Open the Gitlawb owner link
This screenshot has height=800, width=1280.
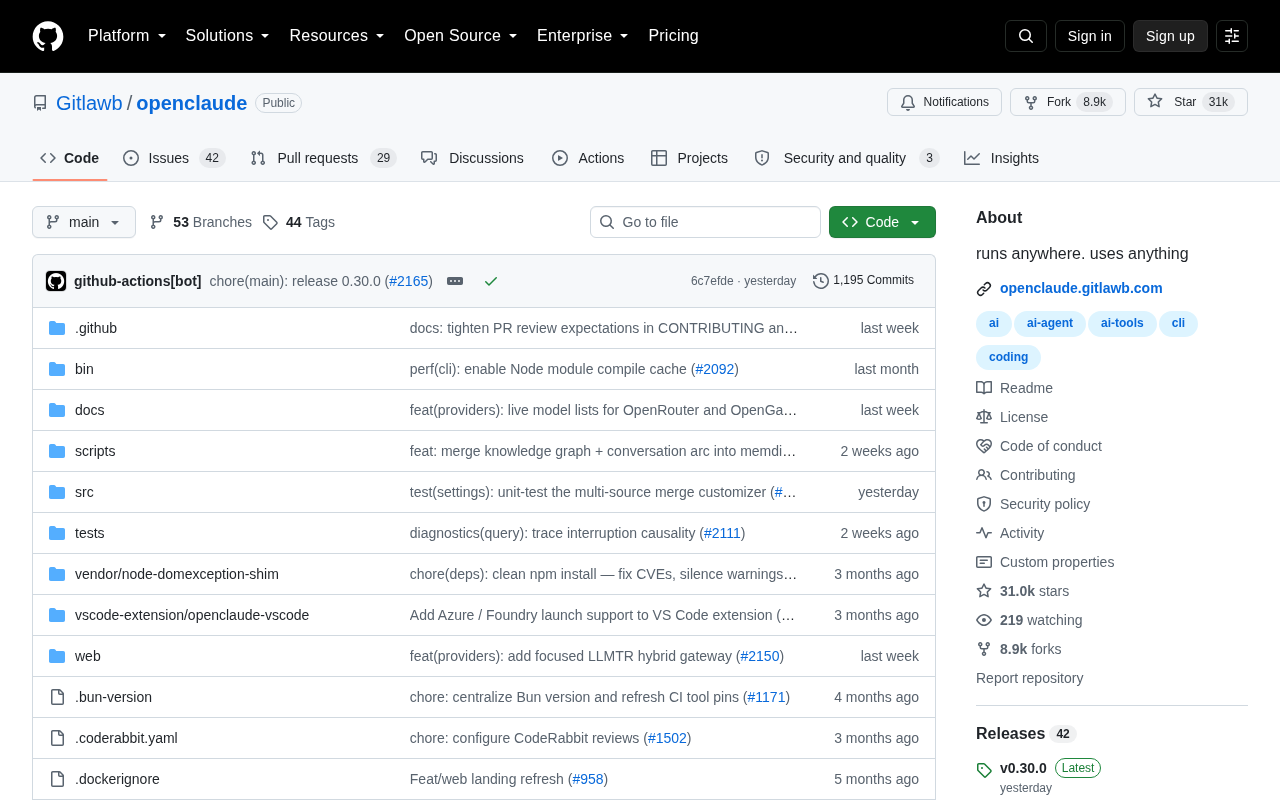click(x=89, y=103)
